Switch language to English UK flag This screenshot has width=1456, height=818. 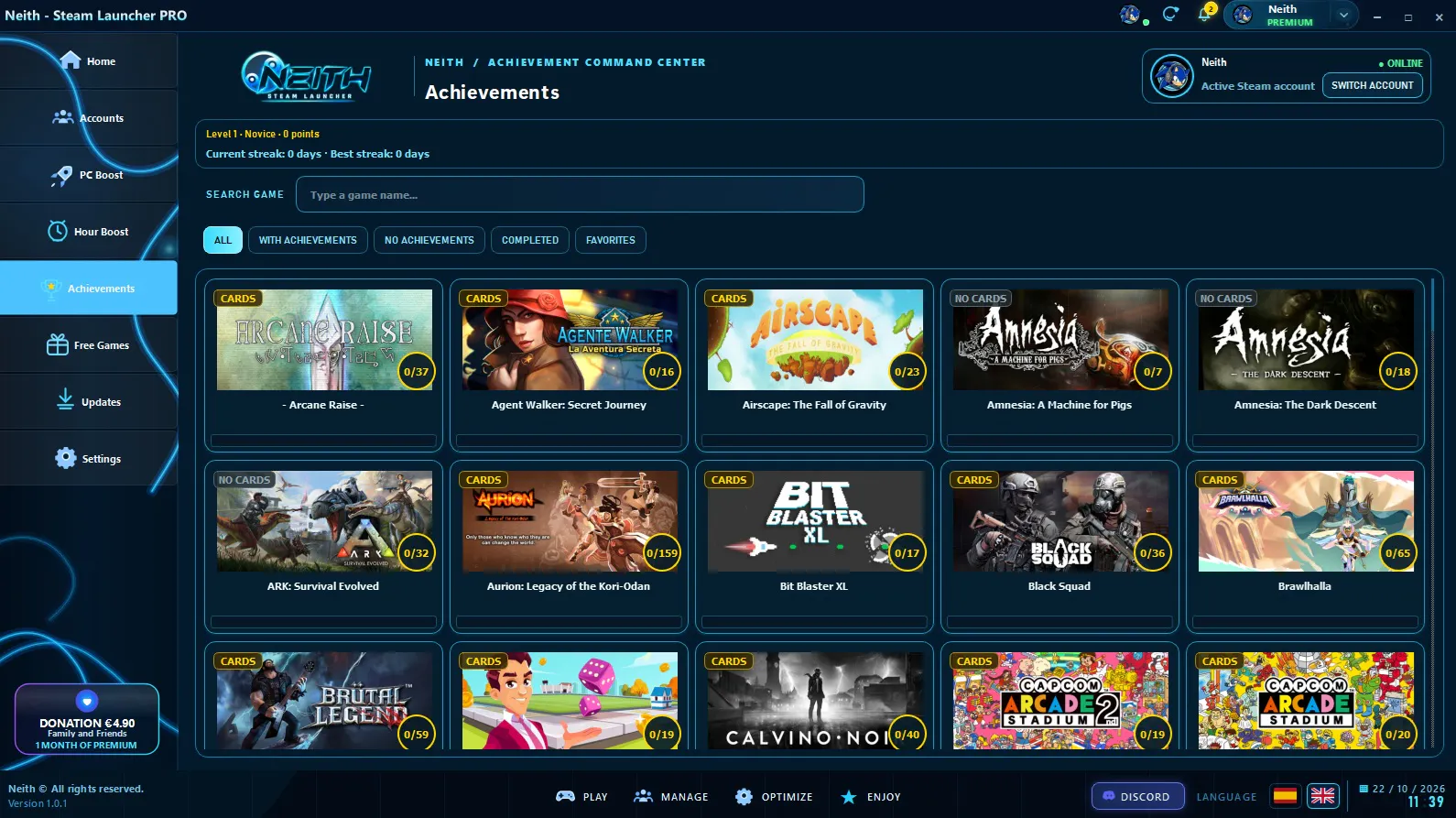point(1322,796)
